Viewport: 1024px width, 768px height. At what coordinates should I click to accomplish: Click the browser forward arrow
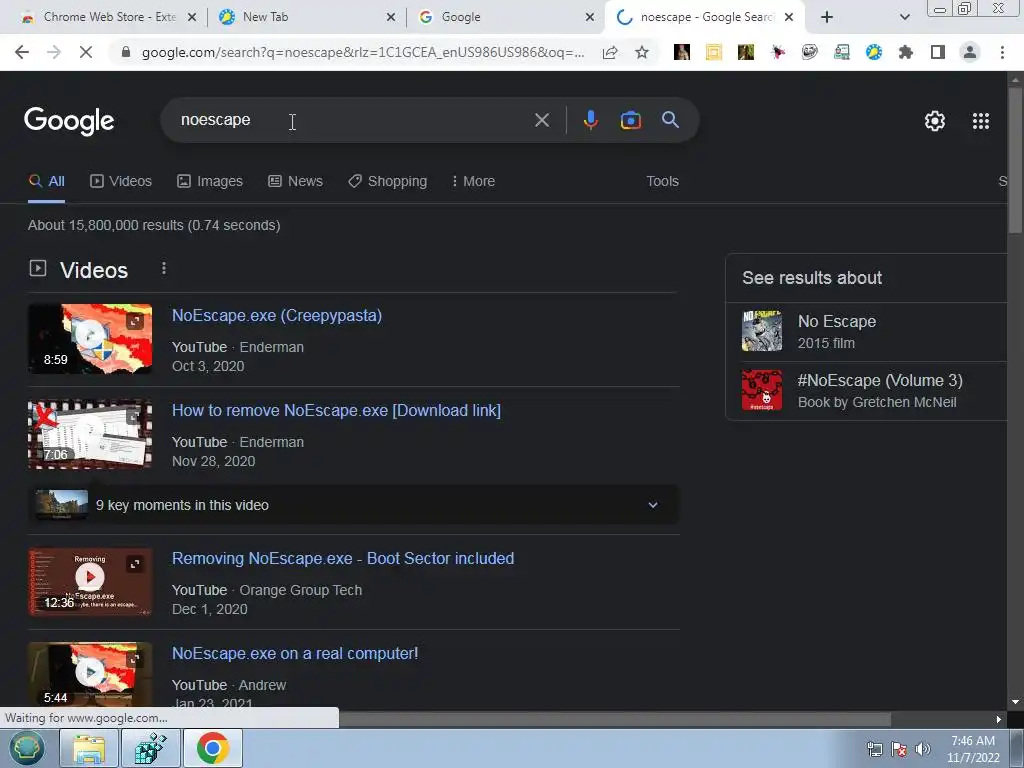click(x=54, y=52)
